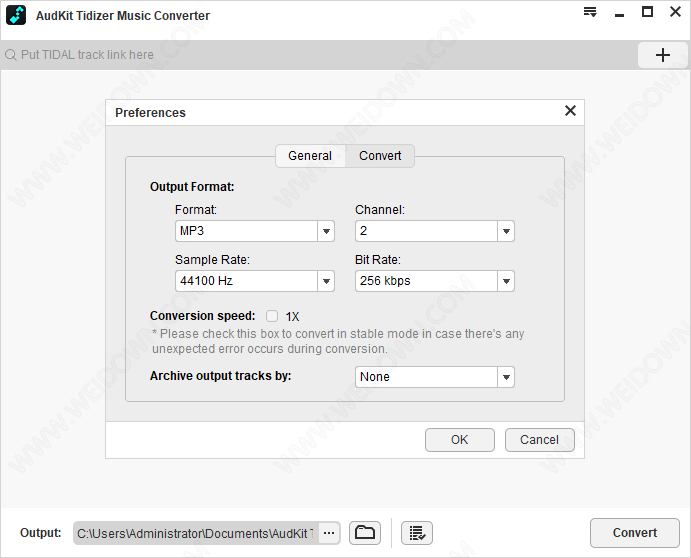Open the converted history list icon

(416, 533)
